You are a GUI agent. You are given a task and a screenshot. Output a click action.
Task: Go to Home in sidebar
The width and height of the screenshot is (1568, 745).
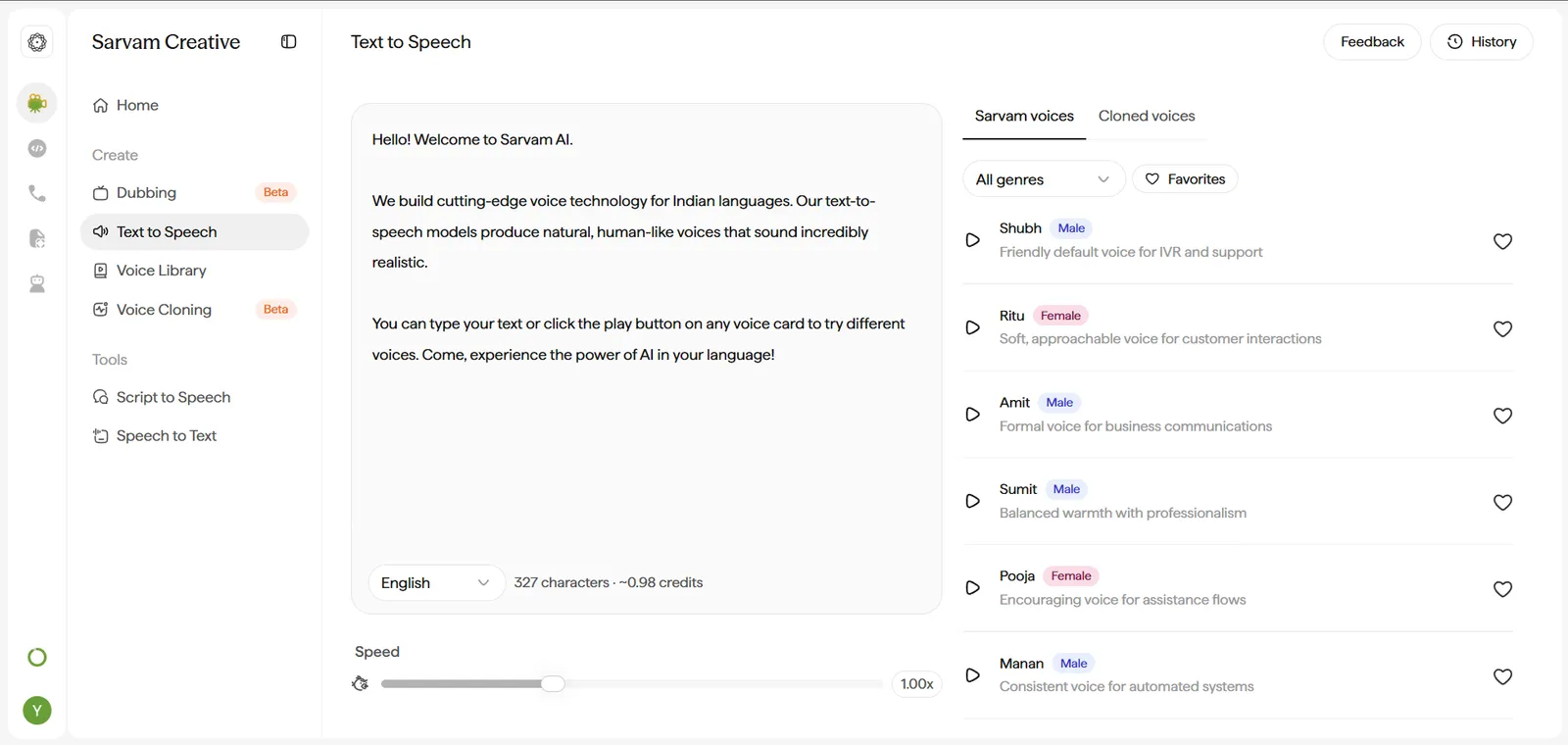[194, 105]
